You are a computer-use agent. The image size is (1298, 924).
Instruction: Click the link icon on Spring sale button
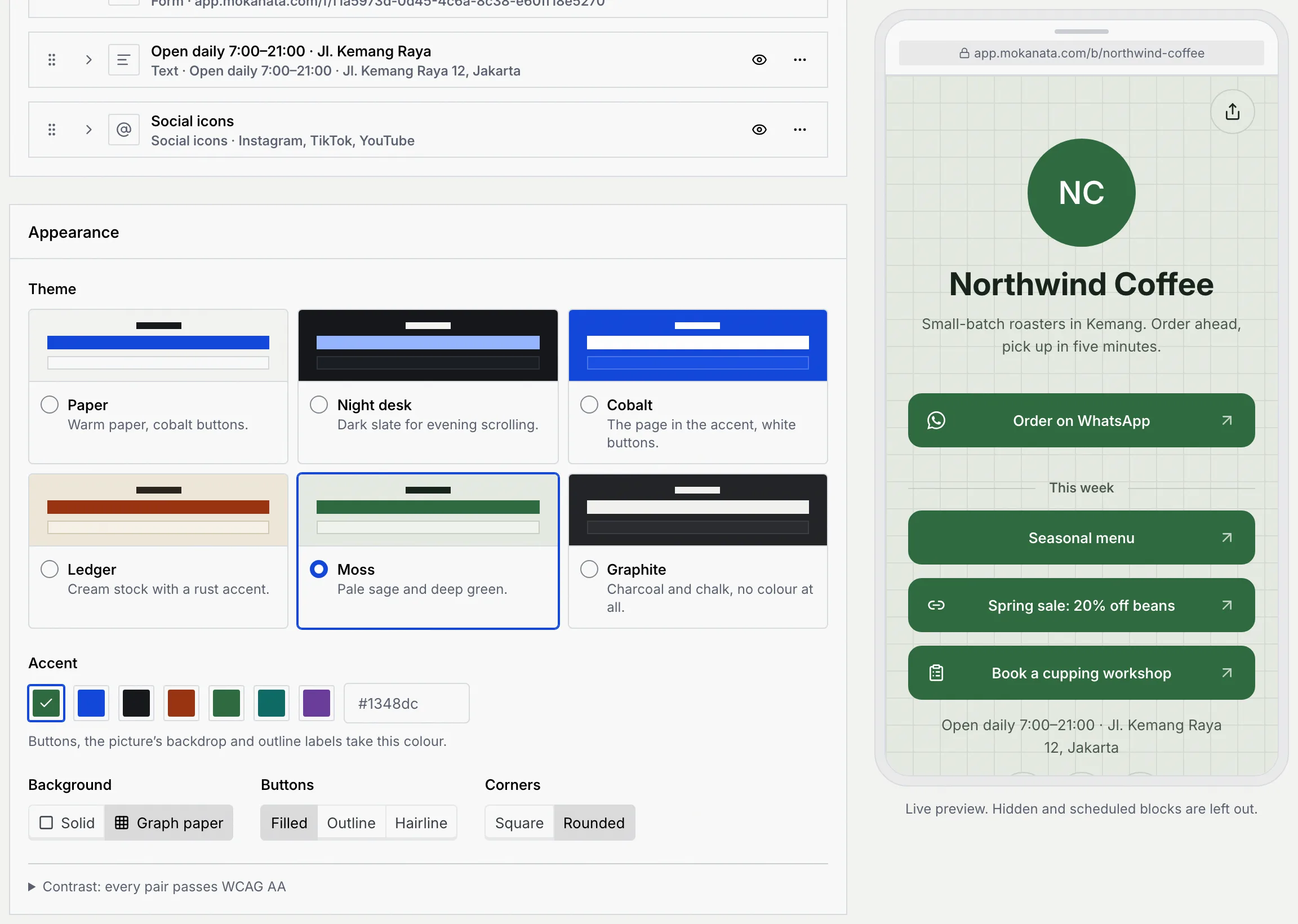[x=936, y=605]
